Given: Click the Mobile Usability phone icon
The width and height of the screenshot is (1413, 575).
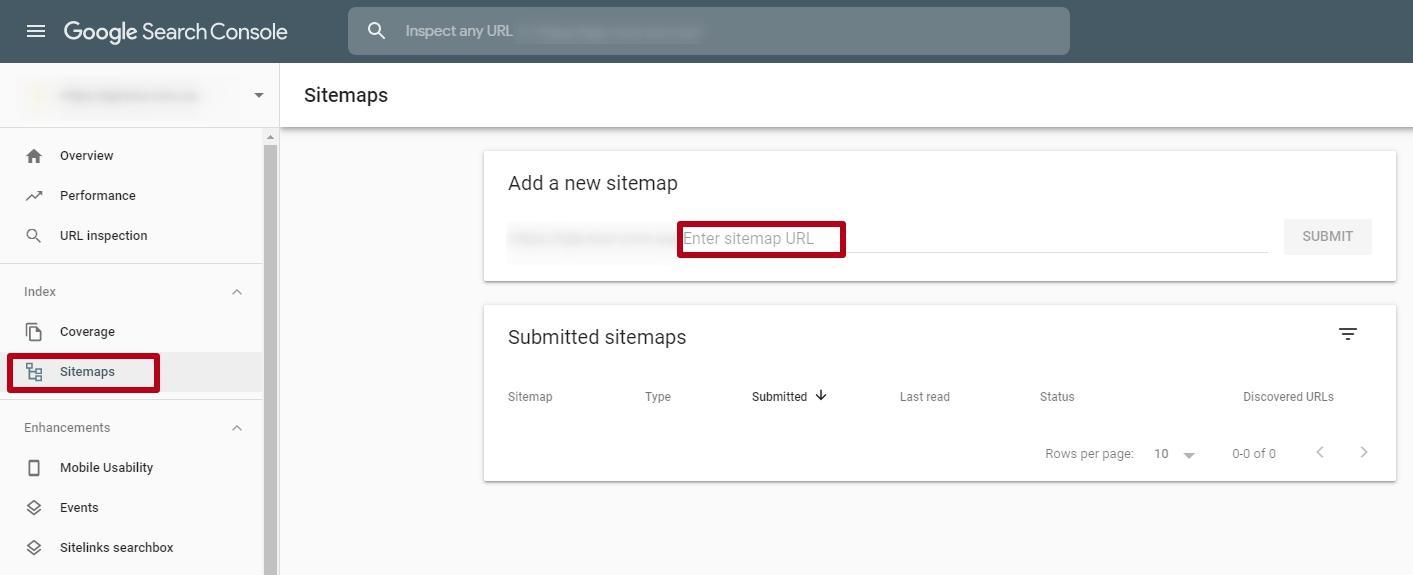Looking at the screenshot, I should [34, 468].
